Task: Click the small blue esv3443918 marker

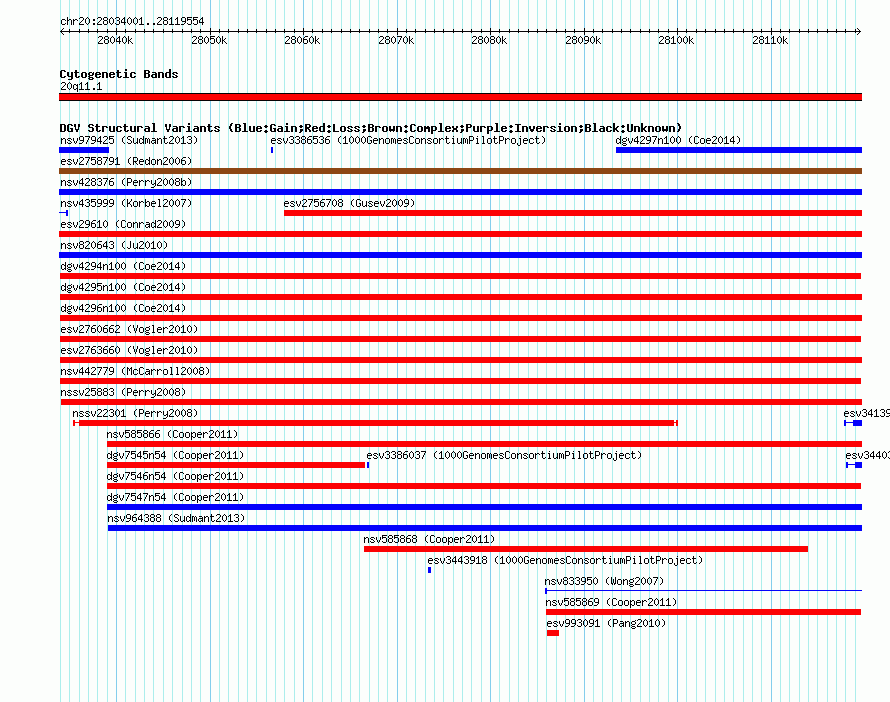Action: click(430, 570)
